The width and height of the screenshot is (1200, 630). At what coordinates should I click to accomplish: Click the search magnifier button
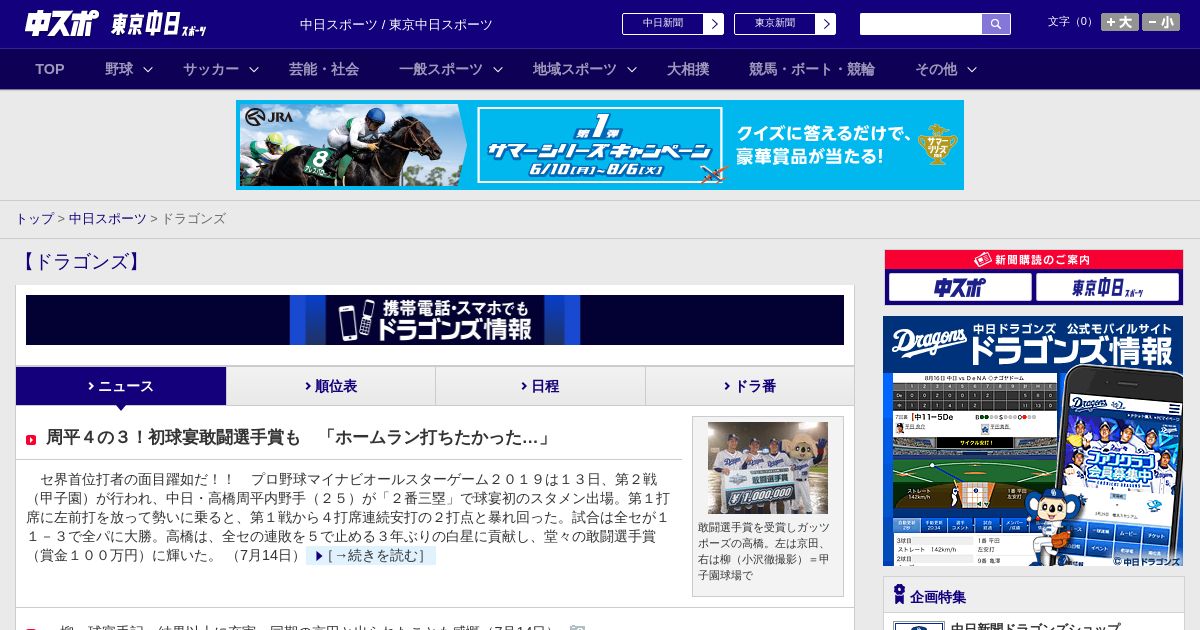(996, 24)
